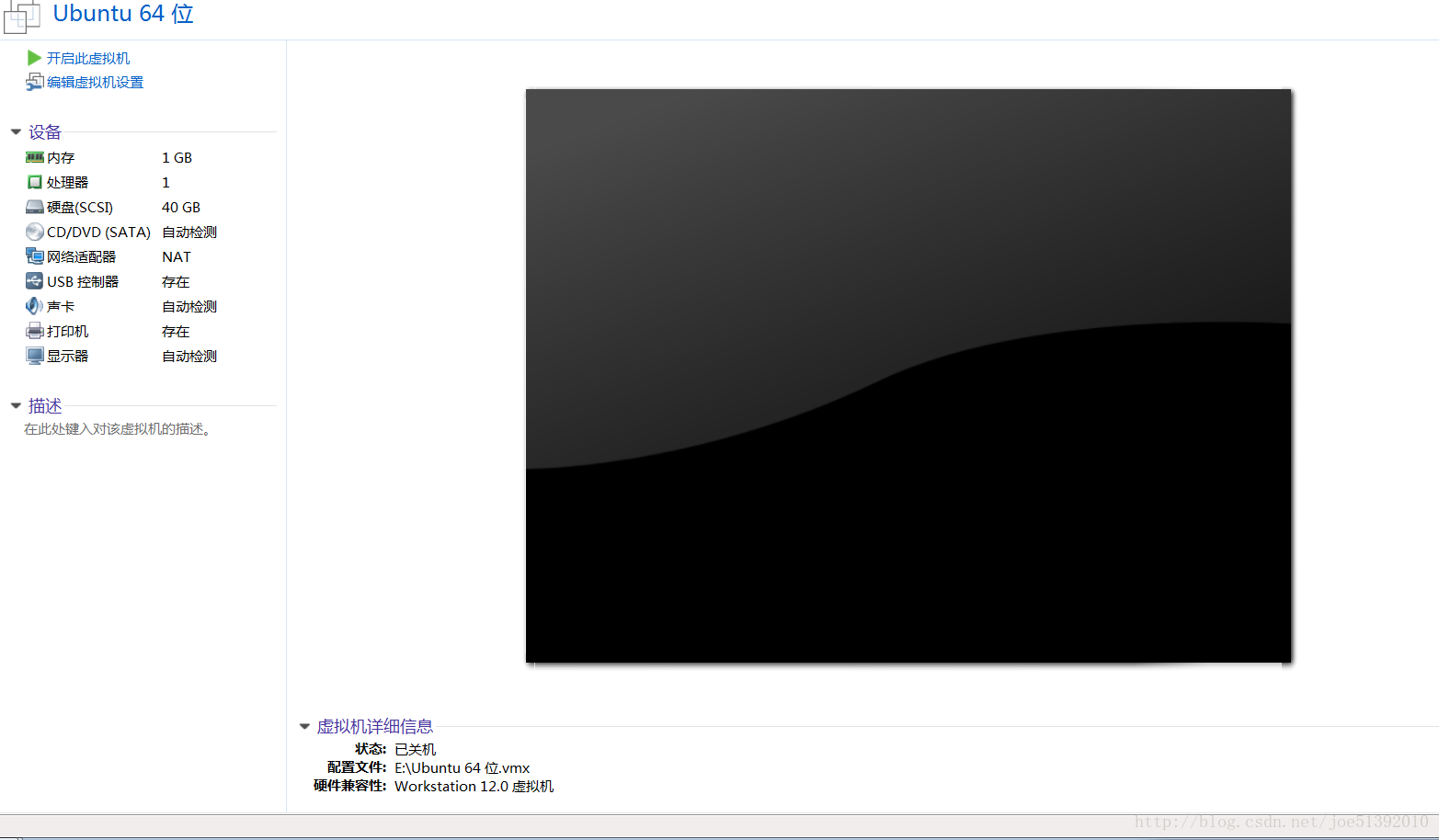
Task: Click 自动检测 value for 声卡
Action: pos(189,307)
